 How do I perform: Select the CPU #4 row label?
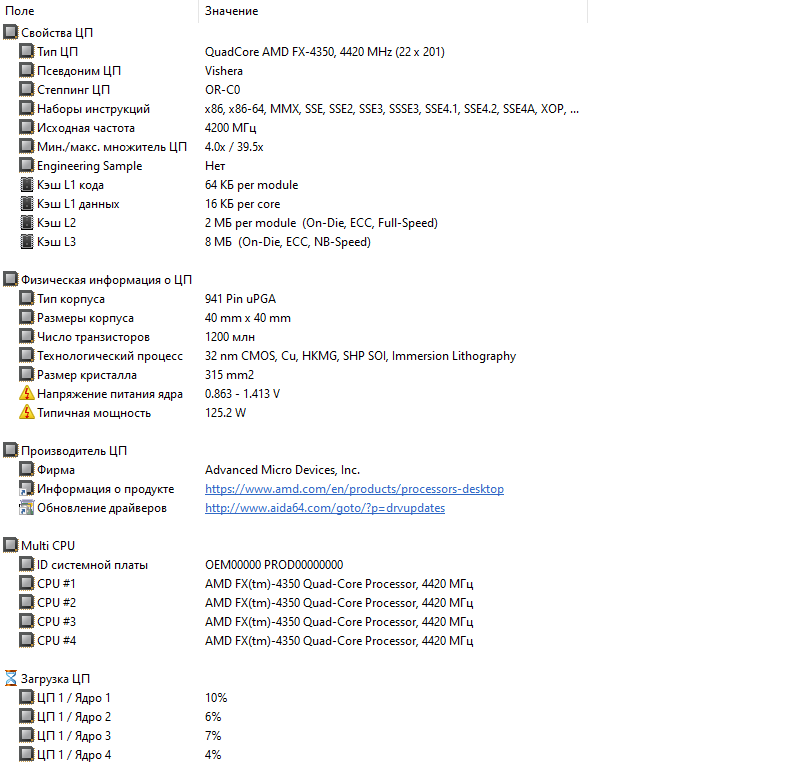click(57, 641)
